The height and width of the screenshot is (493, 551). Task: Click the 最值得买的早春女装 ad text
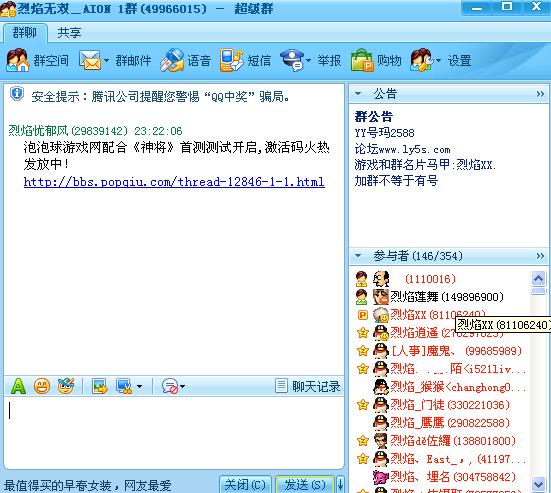coord(88,486)
